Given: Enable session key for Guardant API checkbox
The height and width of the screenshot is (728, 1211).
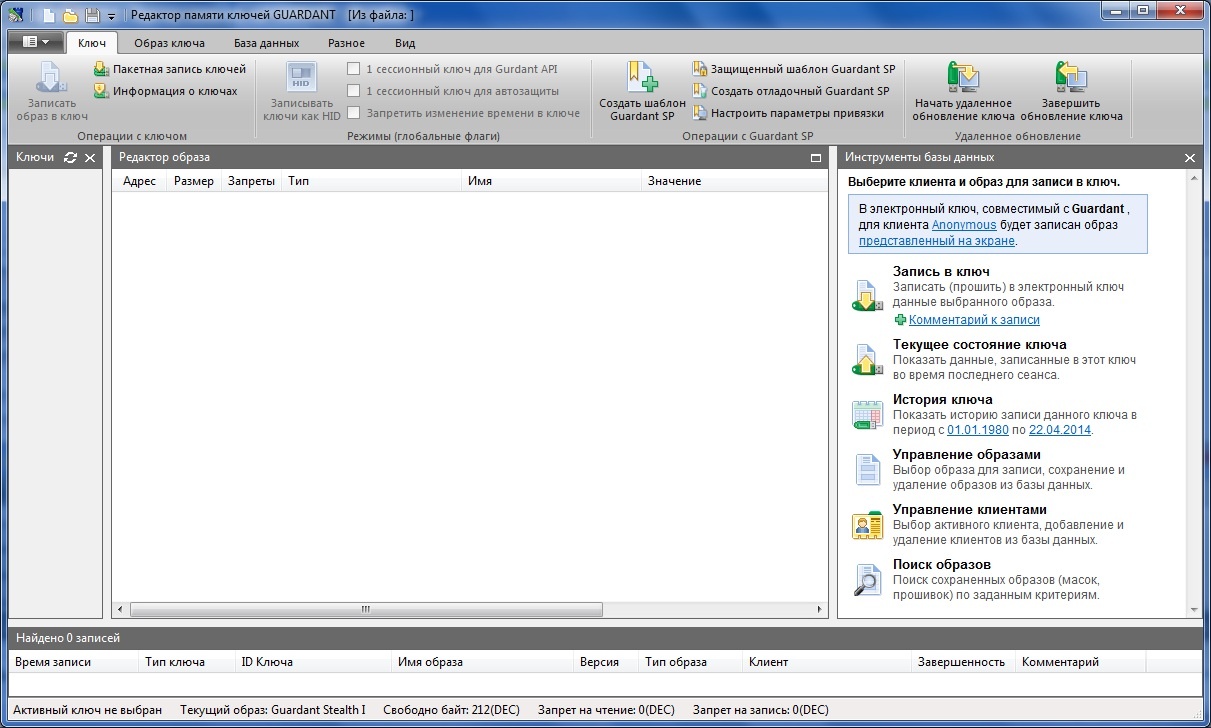Looking at the screenshot, I should click(353, 70).
